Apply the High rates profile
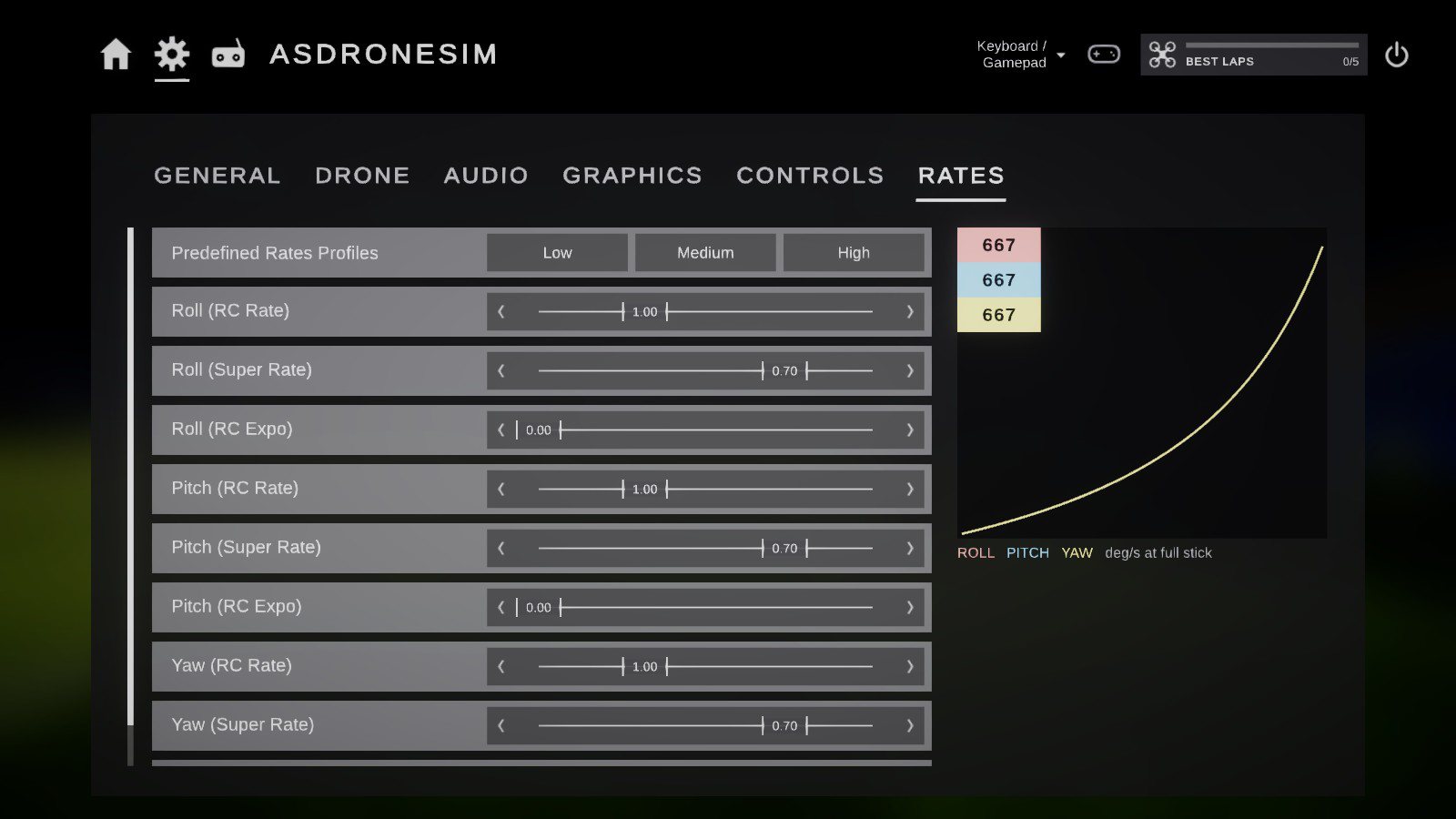The height and width of the screenshot is (819, 1456). pyautogui.click(x=854, y=253)
